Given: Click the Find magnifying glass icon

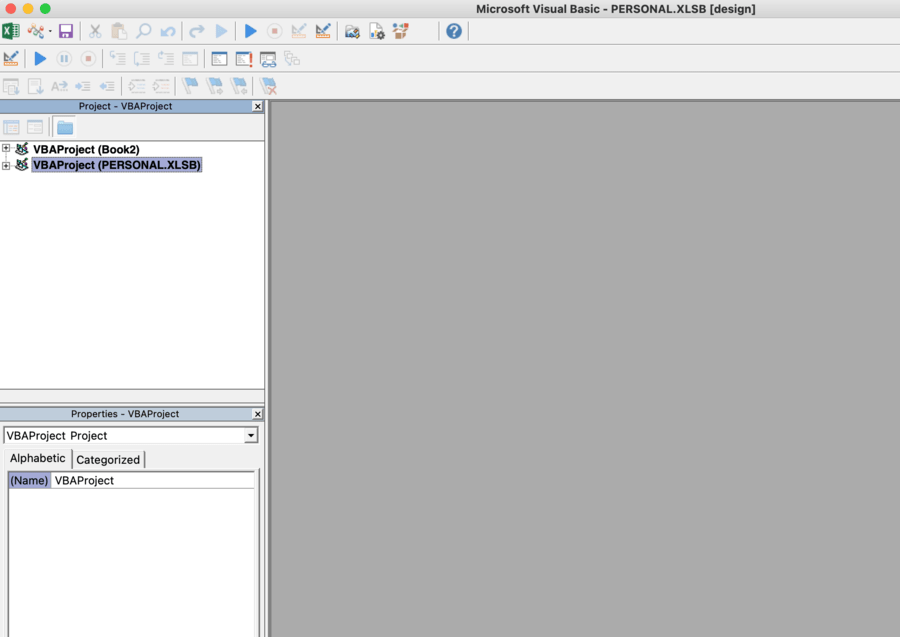Looking at the screenshot, I should (x=143, y=31).
